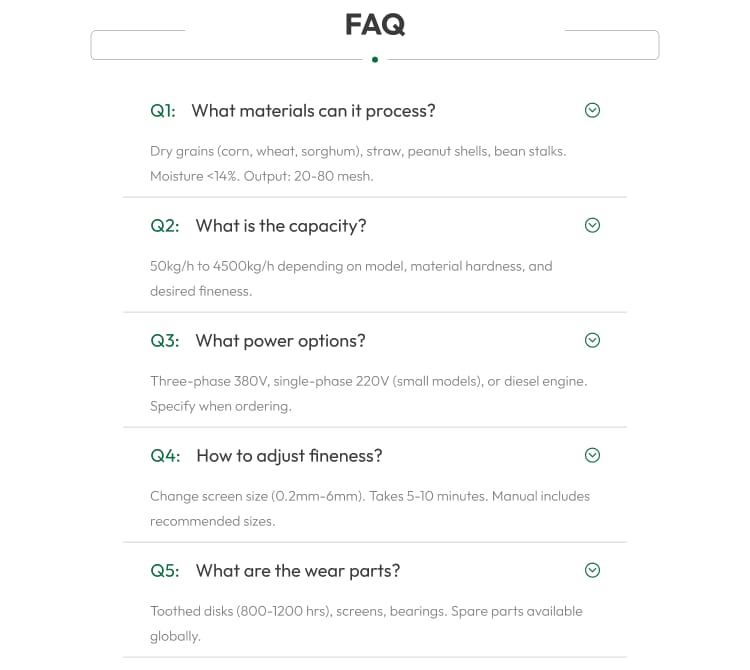Click the FAQ heading
This screenshot has height=670, width=750.
coord(375,24)
